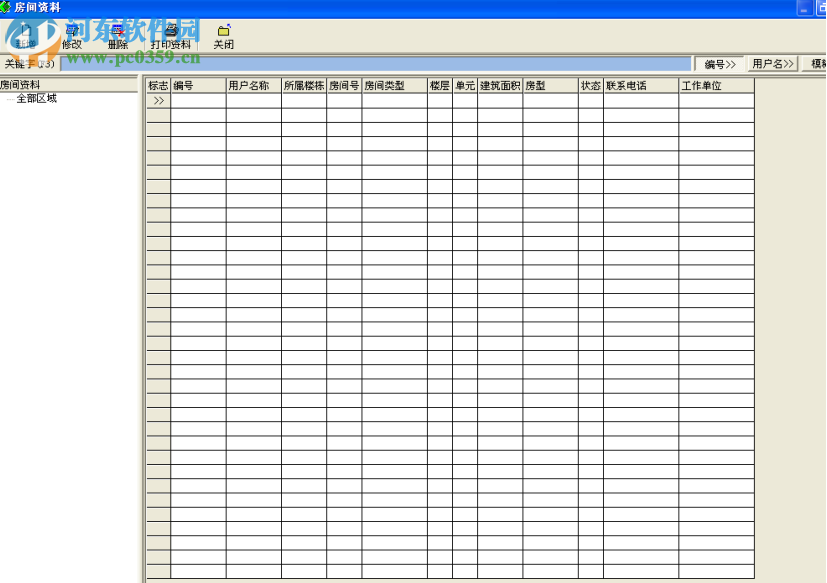Click the 所属楼栋 column header
This screenshot has height=583, width=827.
(x=304, y=85)
